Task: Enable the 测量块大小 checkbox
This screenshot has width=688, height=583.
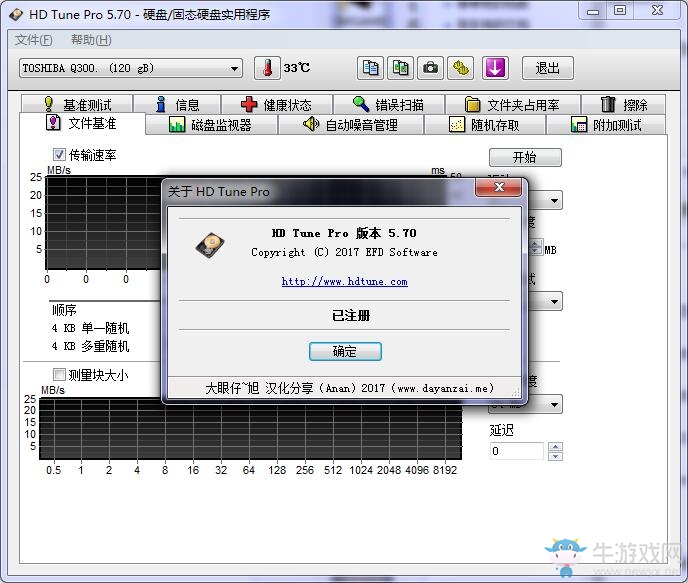Action: tap(59, 375)
